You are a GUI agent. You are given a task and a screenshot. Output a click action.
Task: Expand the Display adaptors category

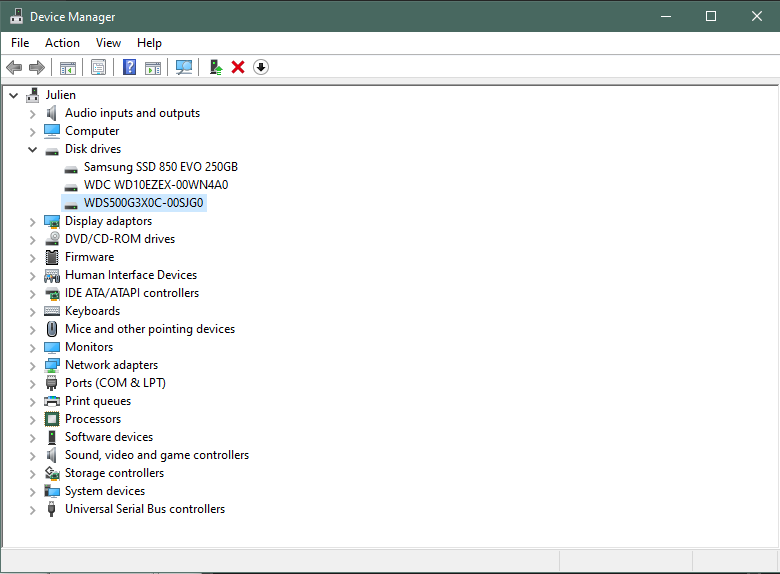pyautogui.click(x=33, y=221)
